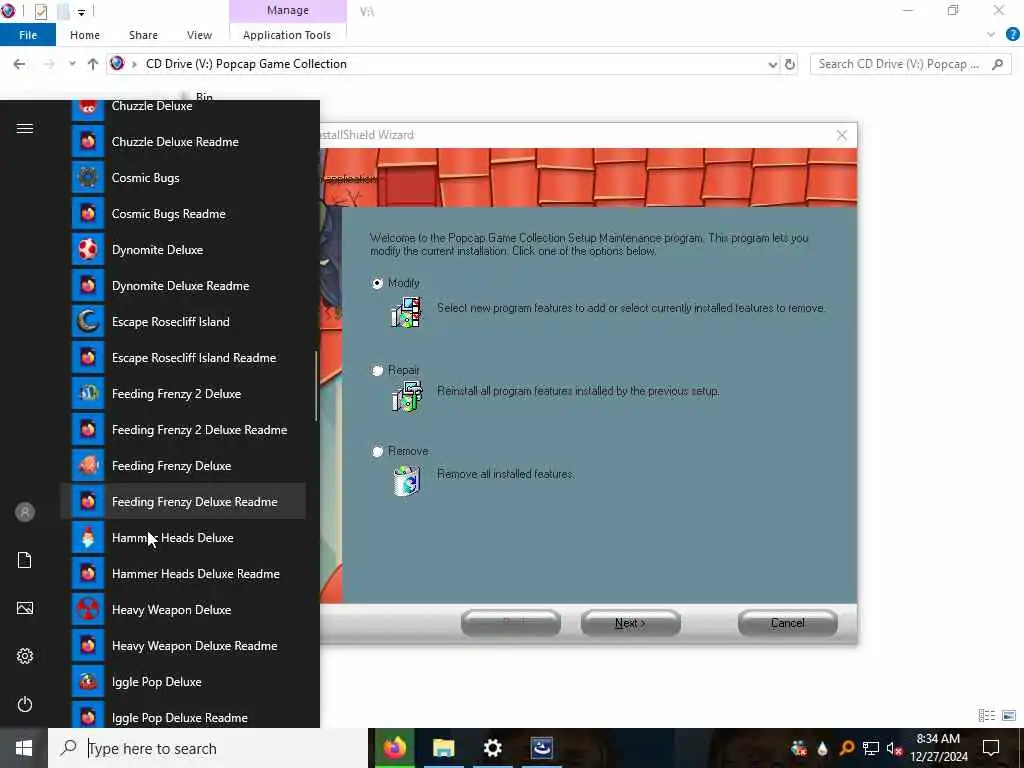Click the Hammer Heads Deluxe Readme icon
The image size is (1024, 768).
coord(88,573)
